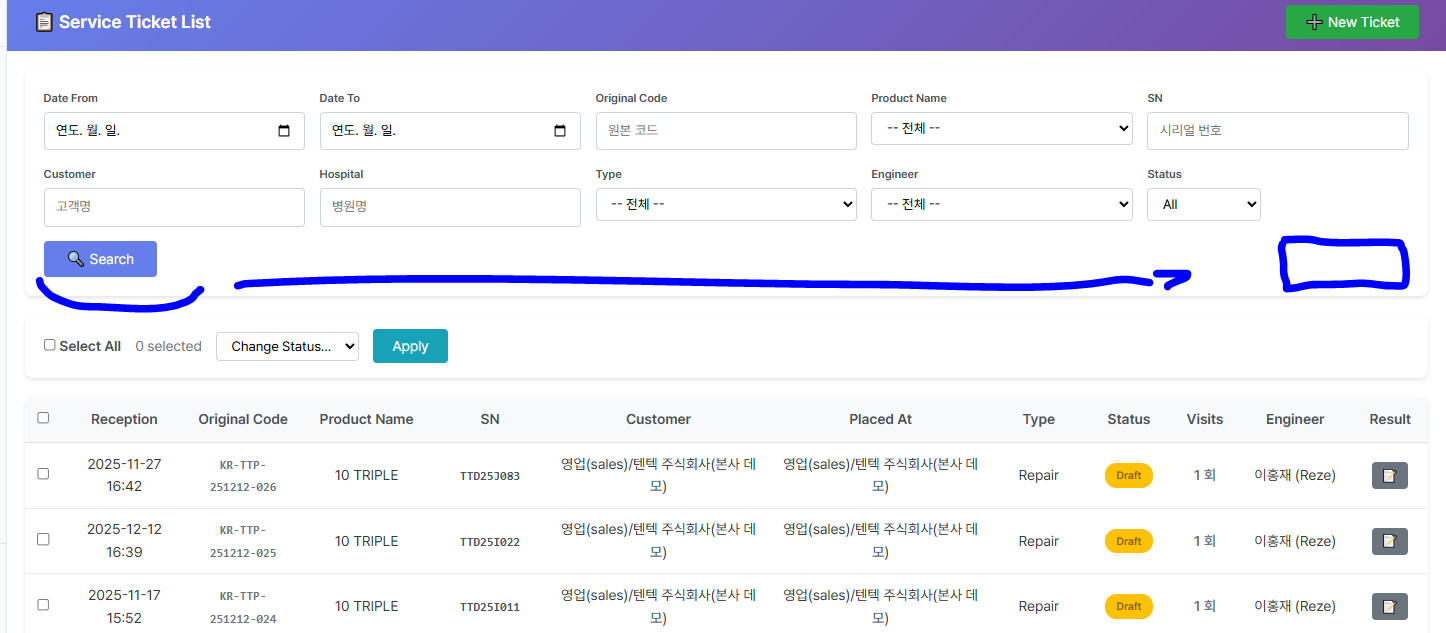Open result edit icon for ticket KR-TTP-251212-025
The width and height of the screenshot is (1446, 633).
[1389, 541]
